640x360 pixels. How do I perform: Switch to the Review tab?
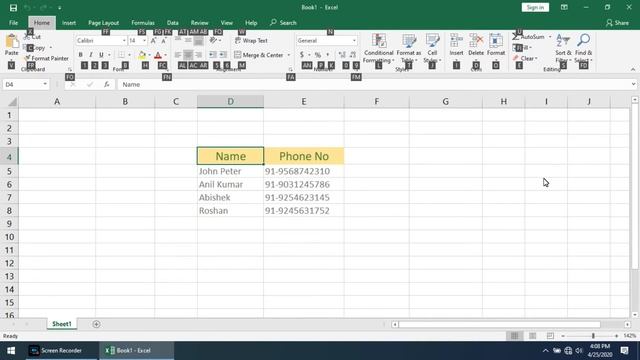[200, 23]
